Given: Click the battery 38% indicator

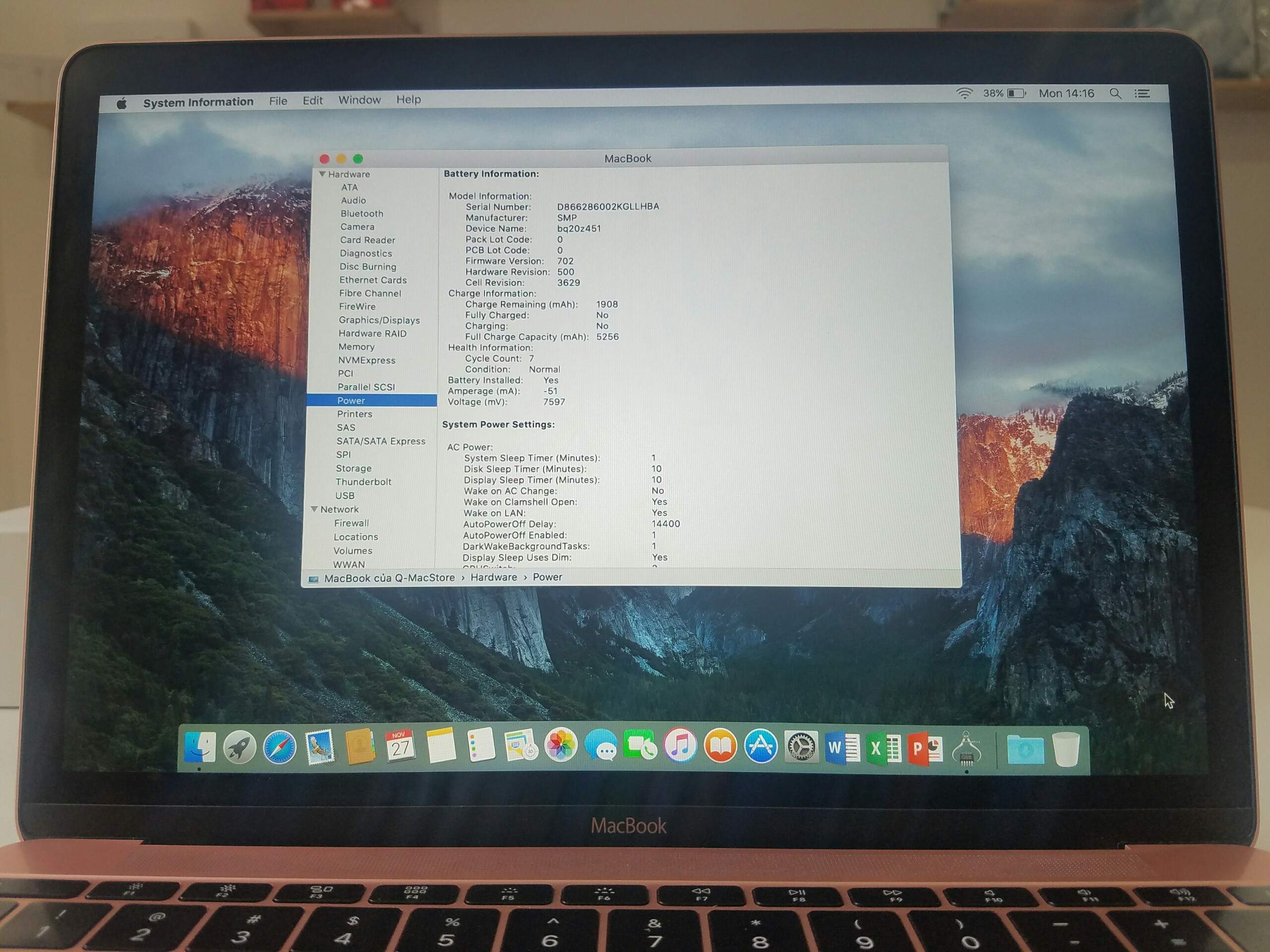Looking at the screenshot, I should [1004, 93].
